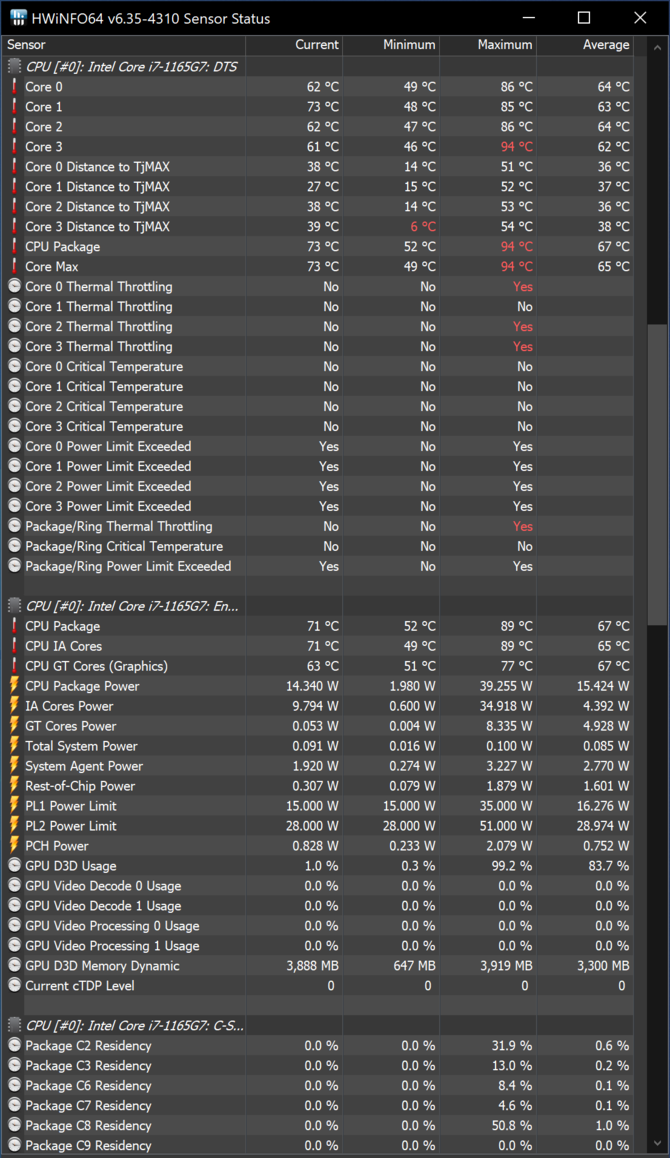This screenshot has height=1158, width=670.
Task: Click the red 6 °C minimum value
Action: (423, 226)
